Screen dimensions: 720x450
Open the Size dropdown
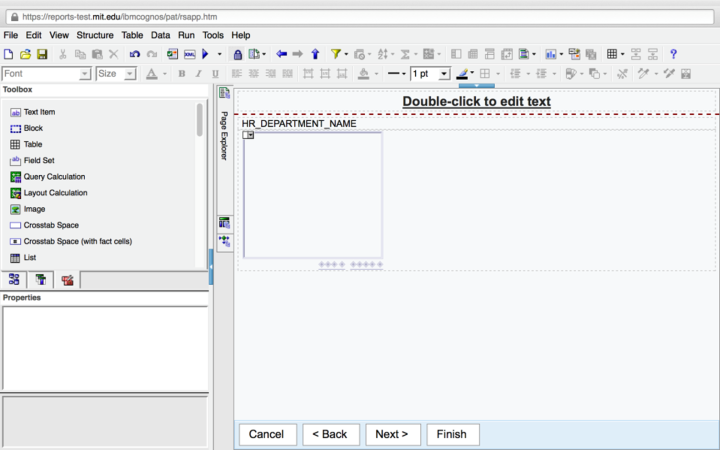click(131, 74)
